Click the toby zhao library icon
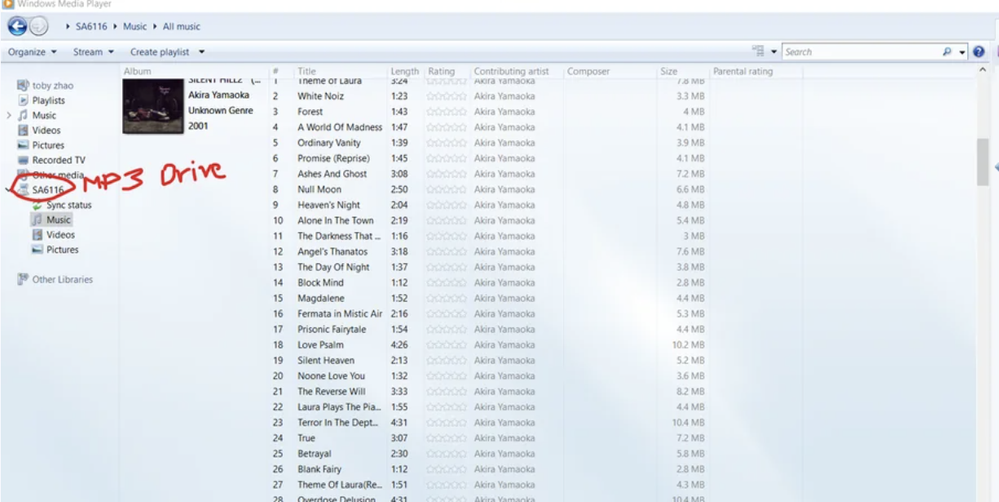Image resolution: width=999 pixels, height=502 pixels. 23,85
